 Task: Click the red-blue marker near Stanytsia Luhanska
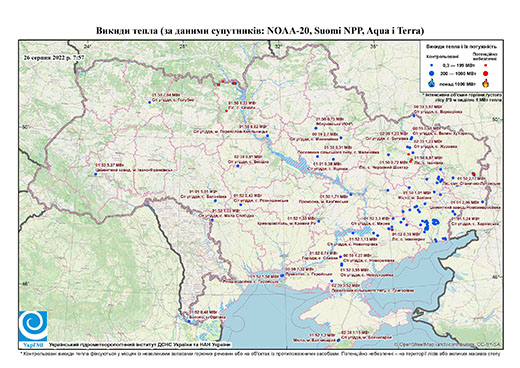pos(473,174)
